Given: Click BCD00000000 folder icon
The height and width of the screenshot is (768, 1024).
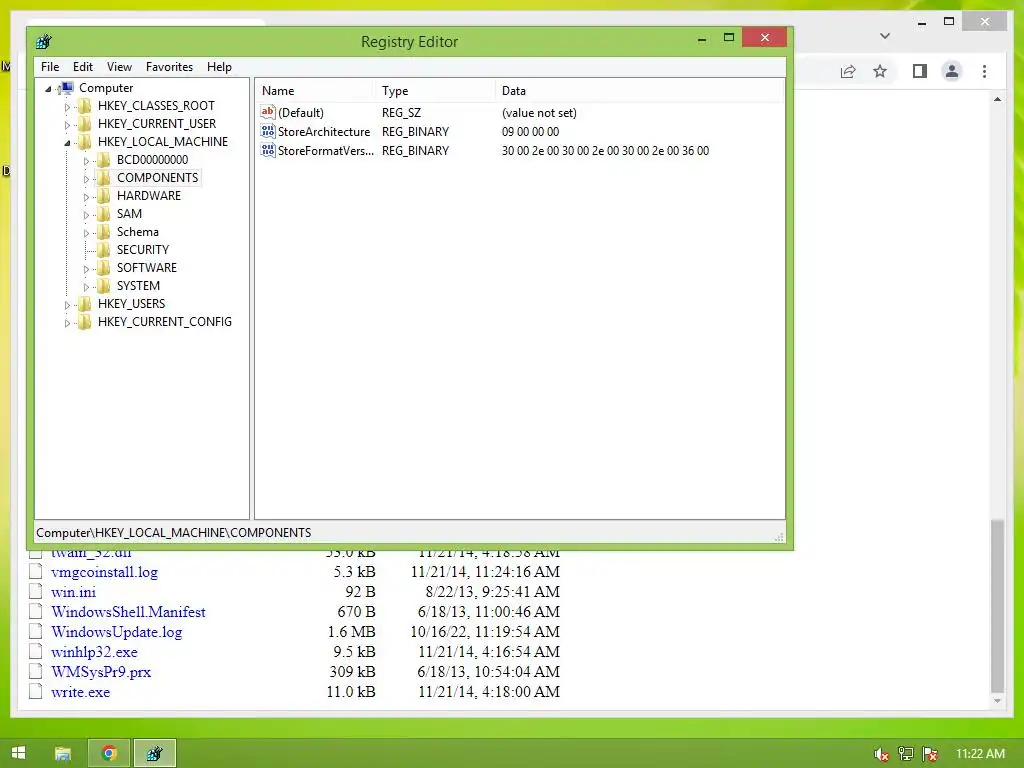Looking at the screenshot, I should [103, 160].
